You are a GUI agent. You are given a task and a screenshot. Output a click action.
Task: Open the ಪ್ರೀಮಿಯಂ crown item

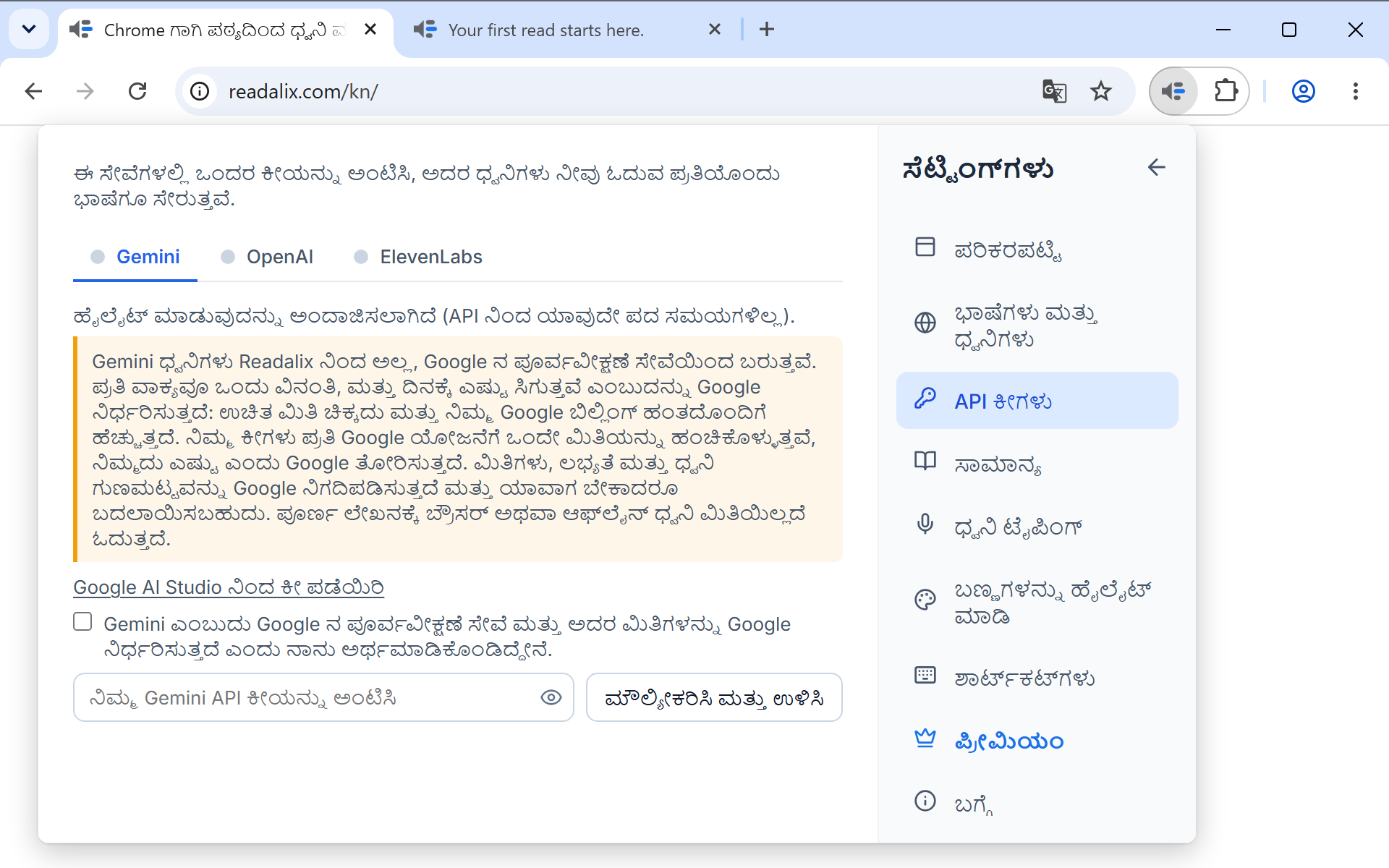tap(1037, 741)
